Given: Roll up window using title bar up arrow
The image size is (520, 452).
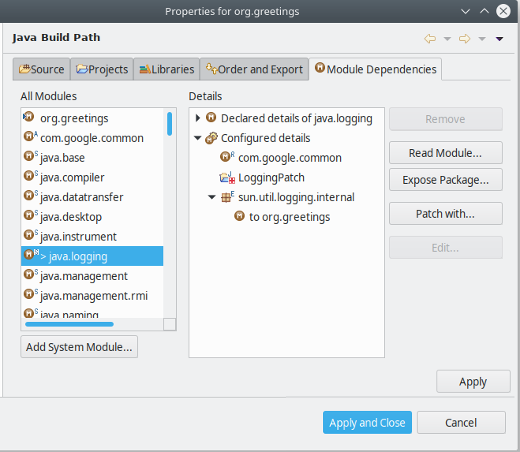Looking at the screenshot, I should [x=484, y=11].
